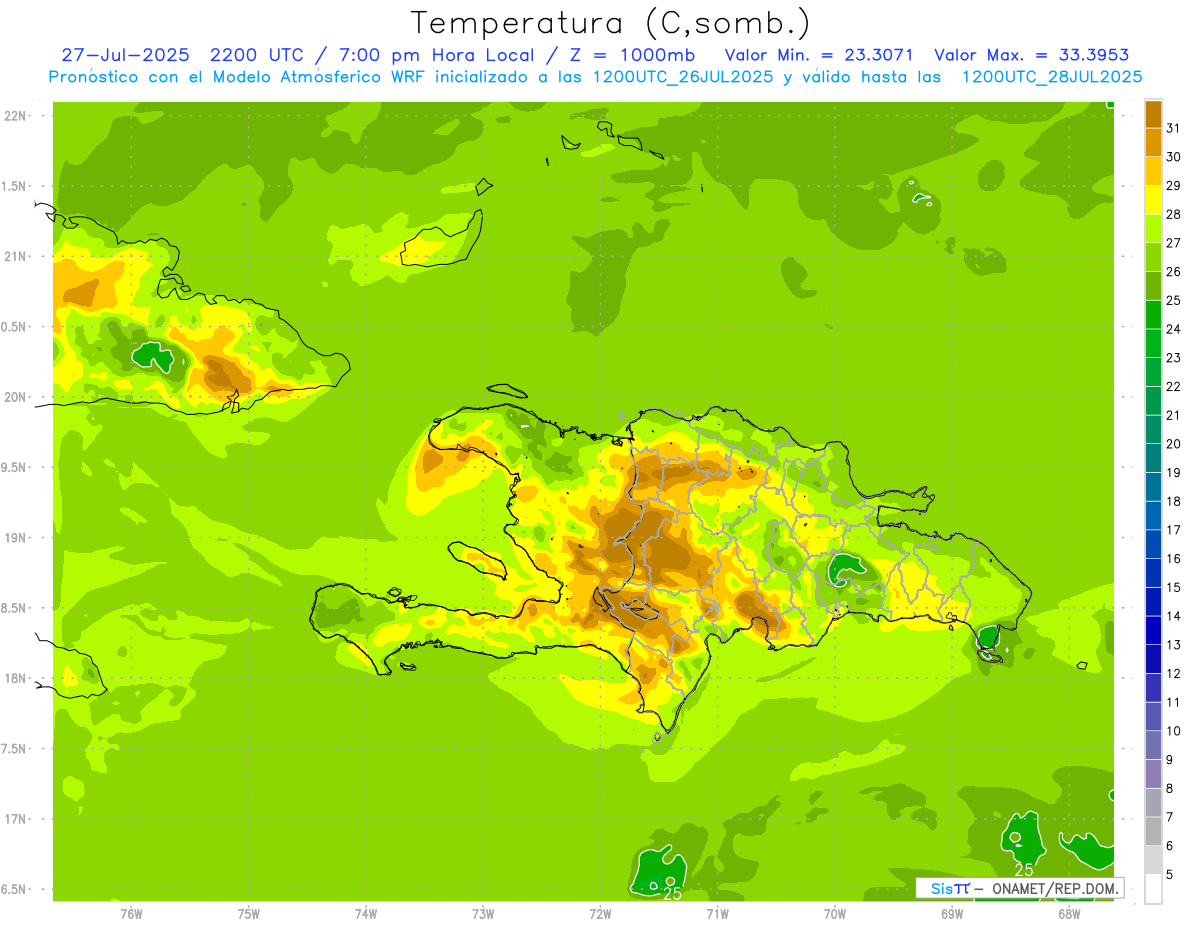Pick the brown legend swatch above 31
Viewport: 1200px width, 927px height.
click(x=1153, y=114)
